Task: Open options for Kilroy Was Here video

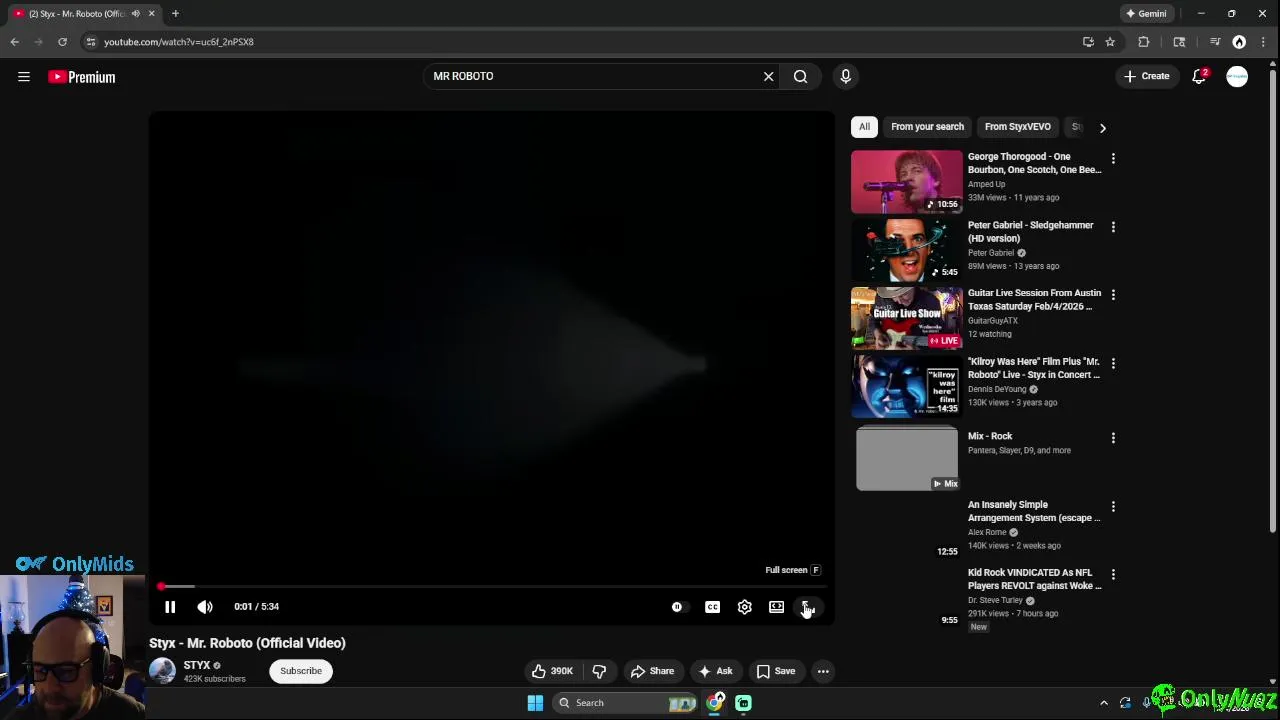Action: [1113, 363]
